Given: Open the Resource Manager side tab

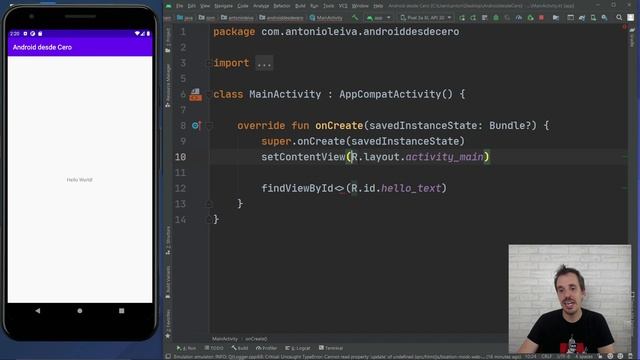Looking at the screenshot, I should click(x=168, y=86).
